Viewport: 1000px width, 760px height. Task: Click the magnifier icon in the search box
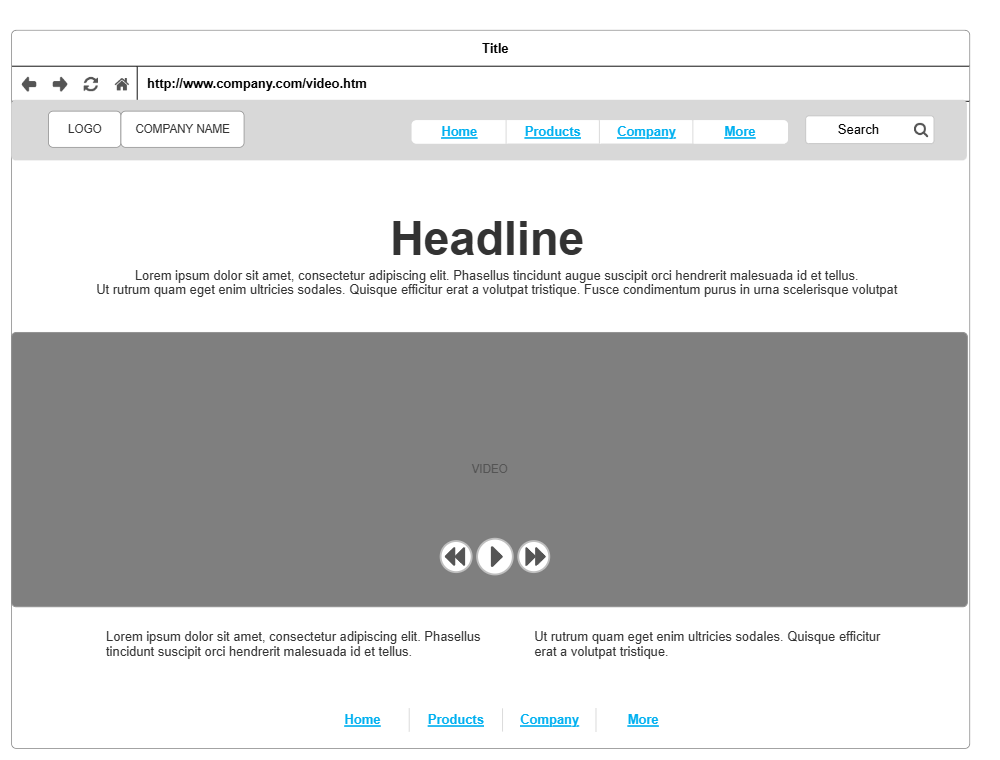point(920,129)
